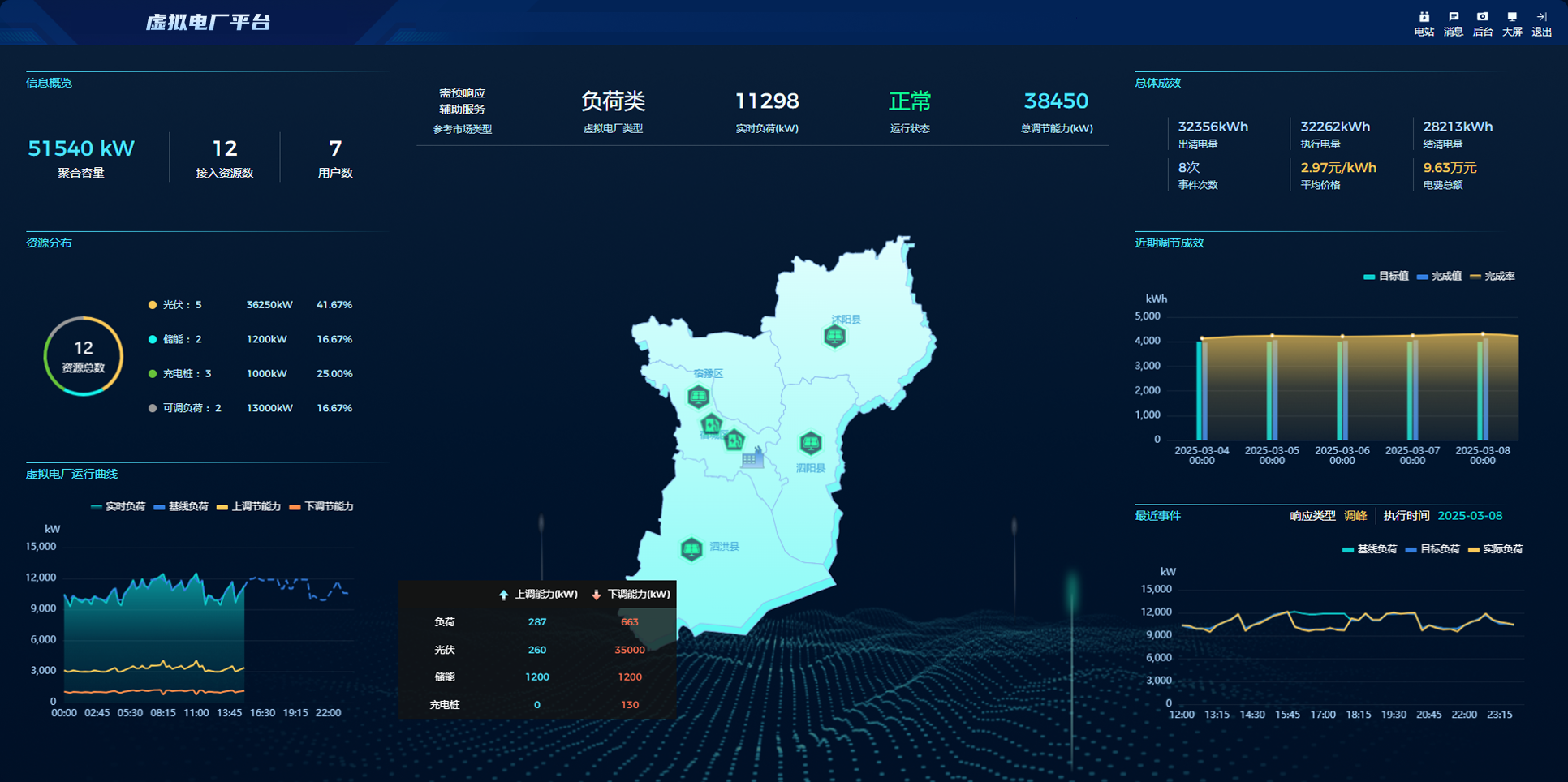
Task: Select the solar marker above 泗阳县 label
Action: 810,443
